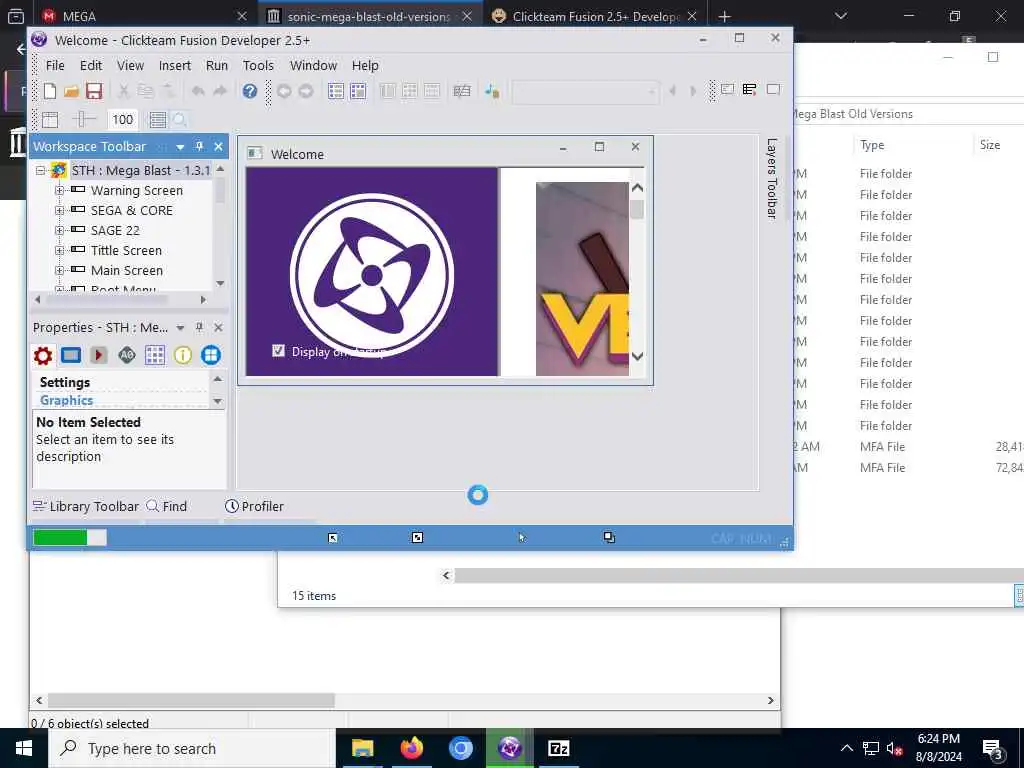Open the Workspace Toolbar options dropdown arrow
The height and width of the screenshot is (768, 1024).
[180, 147]
